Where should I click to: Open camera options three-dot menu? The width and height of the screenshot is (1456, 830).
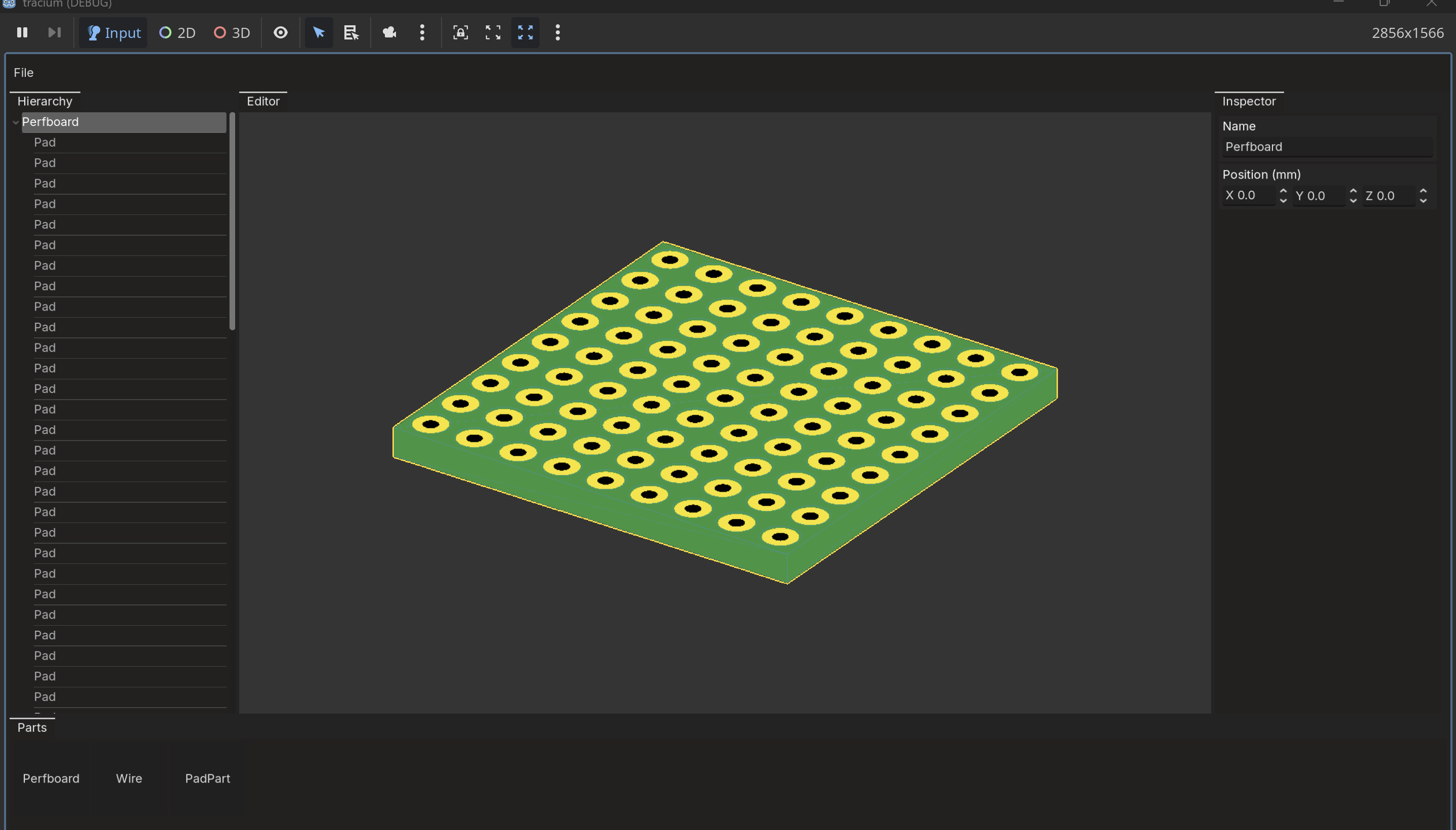[422, 32]
